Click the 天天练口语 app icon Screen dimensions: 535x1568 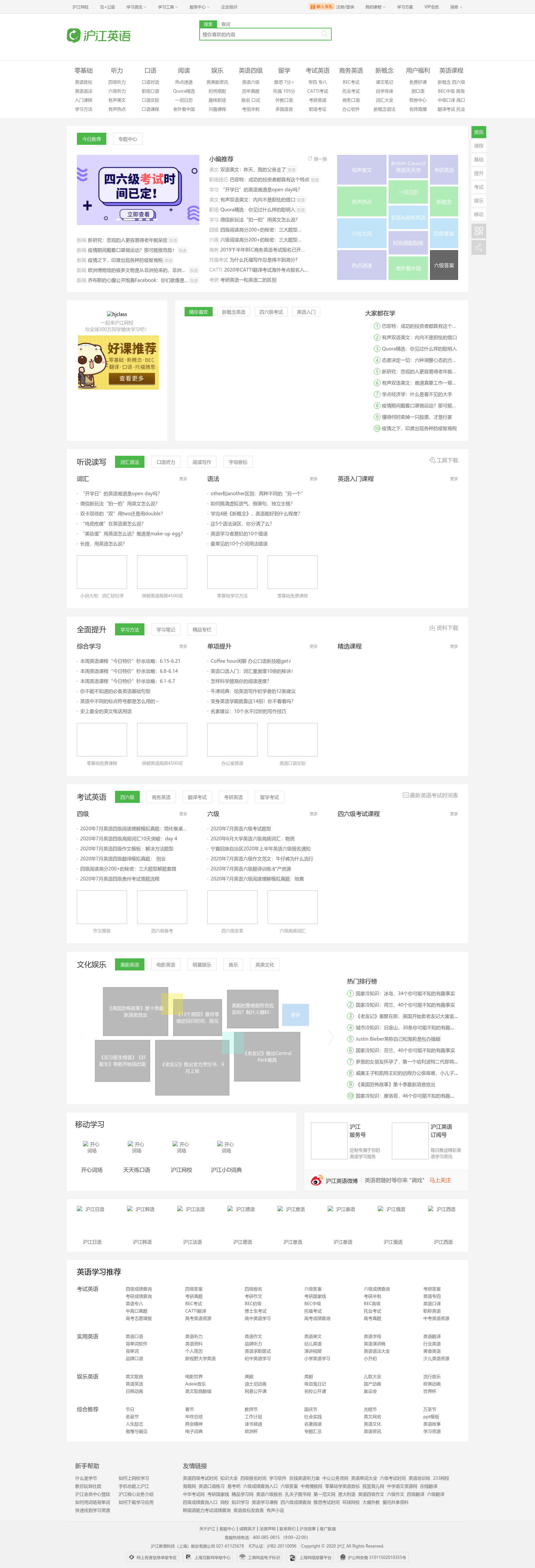136,1147
